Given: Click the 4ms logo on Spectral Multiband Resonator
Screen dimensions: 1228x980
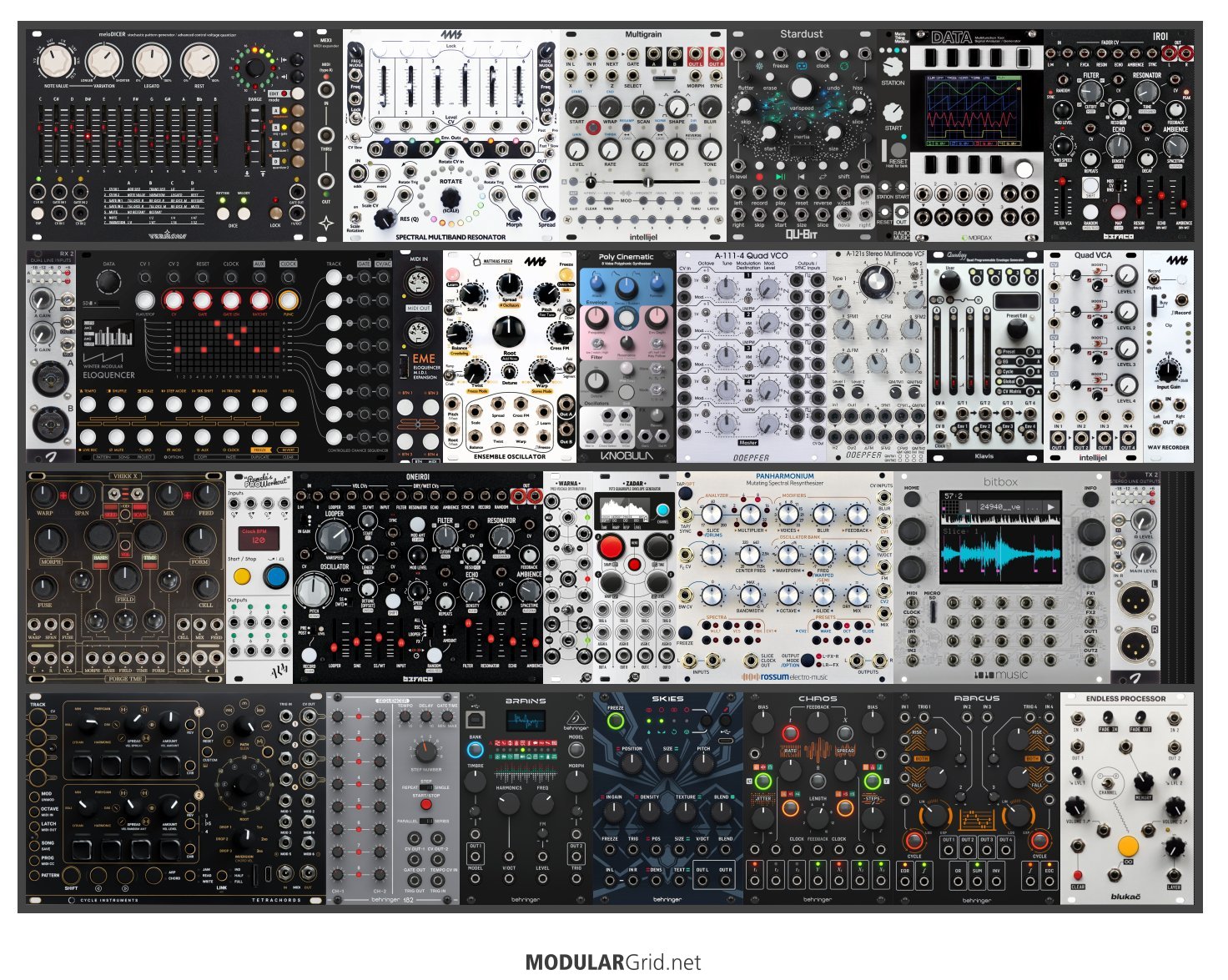Looking at the screenshot, I should pos(451,36).
